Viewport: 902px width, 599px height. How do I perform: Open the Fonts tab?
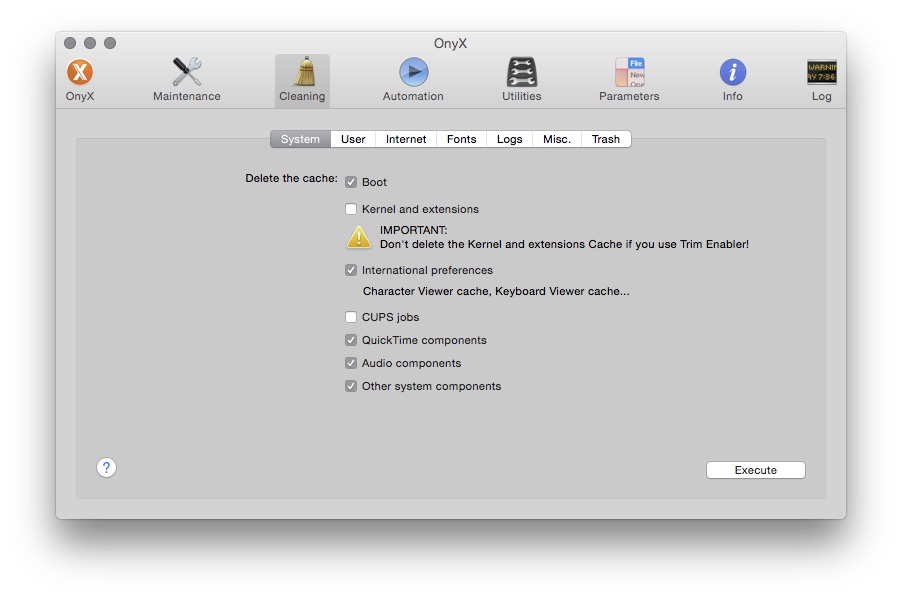(461, 139)
